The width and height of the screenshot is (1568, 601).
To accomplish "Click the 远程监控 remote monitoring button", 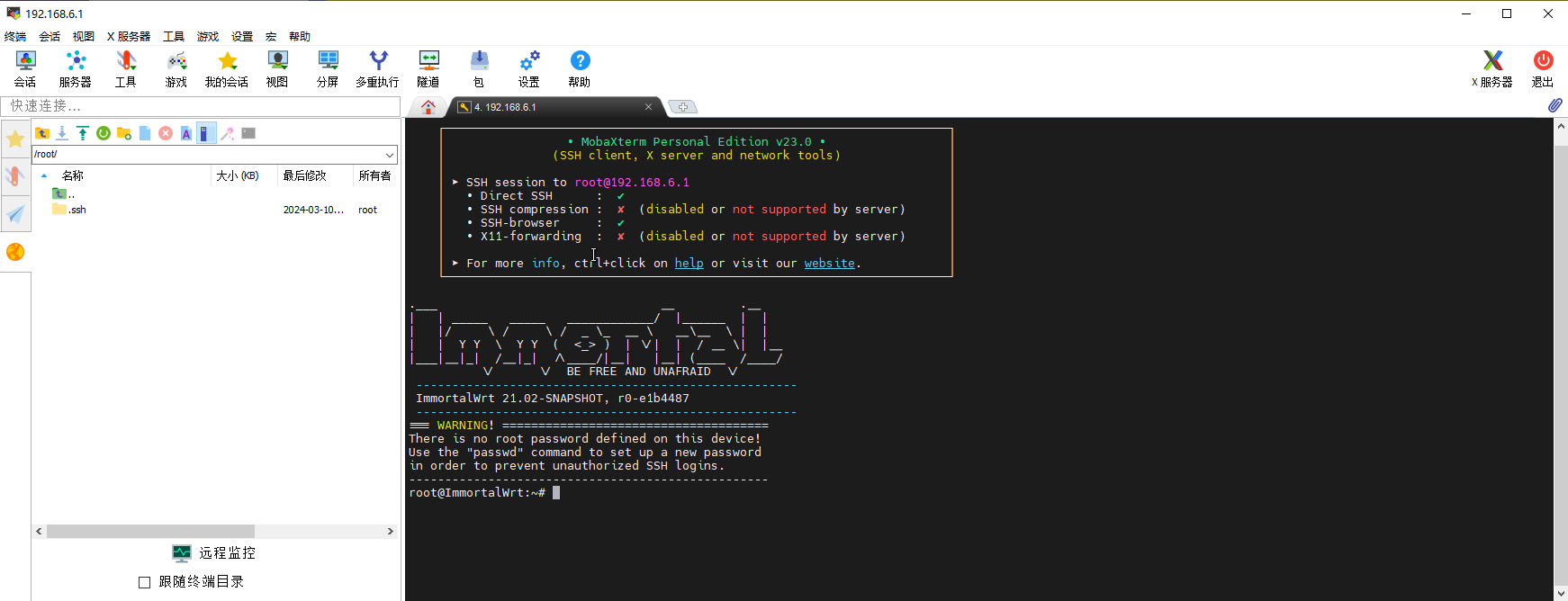I will [215, 553].
